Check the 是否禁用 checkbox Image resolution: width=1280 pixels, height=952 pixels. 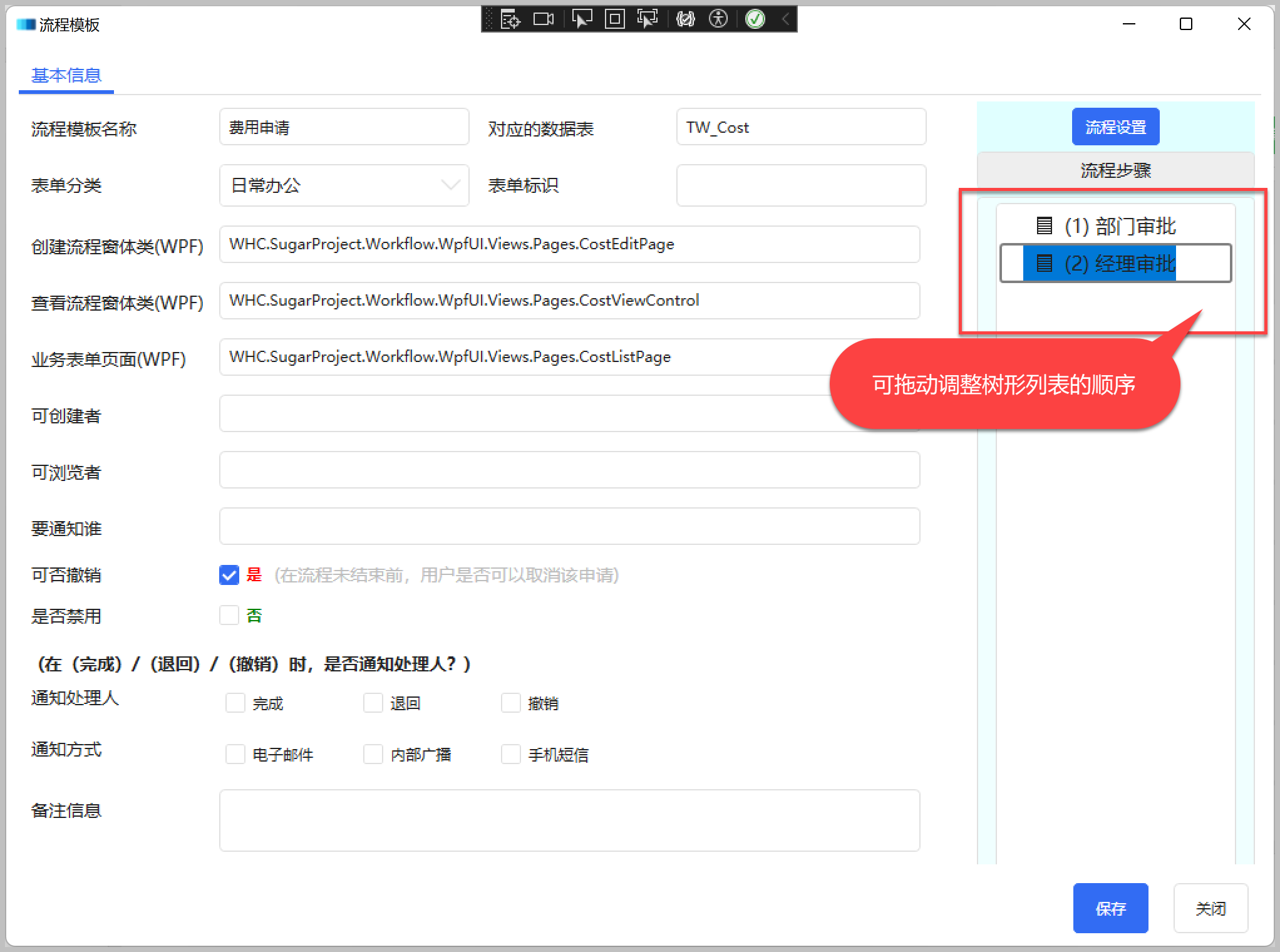pyautogui.click(x=229, y=615)
